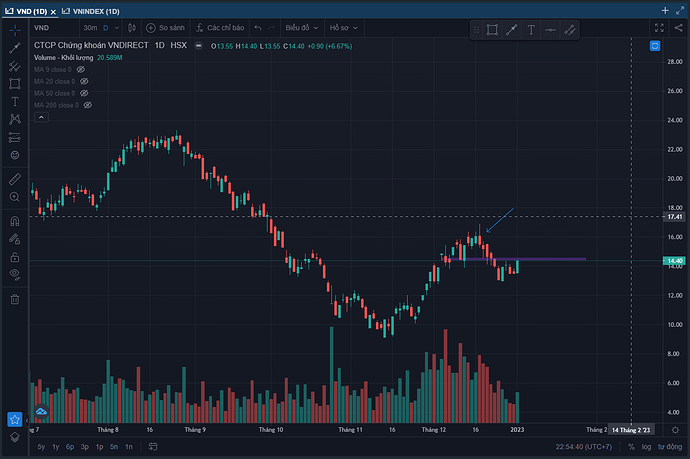Open the emoji icons tool

(15, 155)
